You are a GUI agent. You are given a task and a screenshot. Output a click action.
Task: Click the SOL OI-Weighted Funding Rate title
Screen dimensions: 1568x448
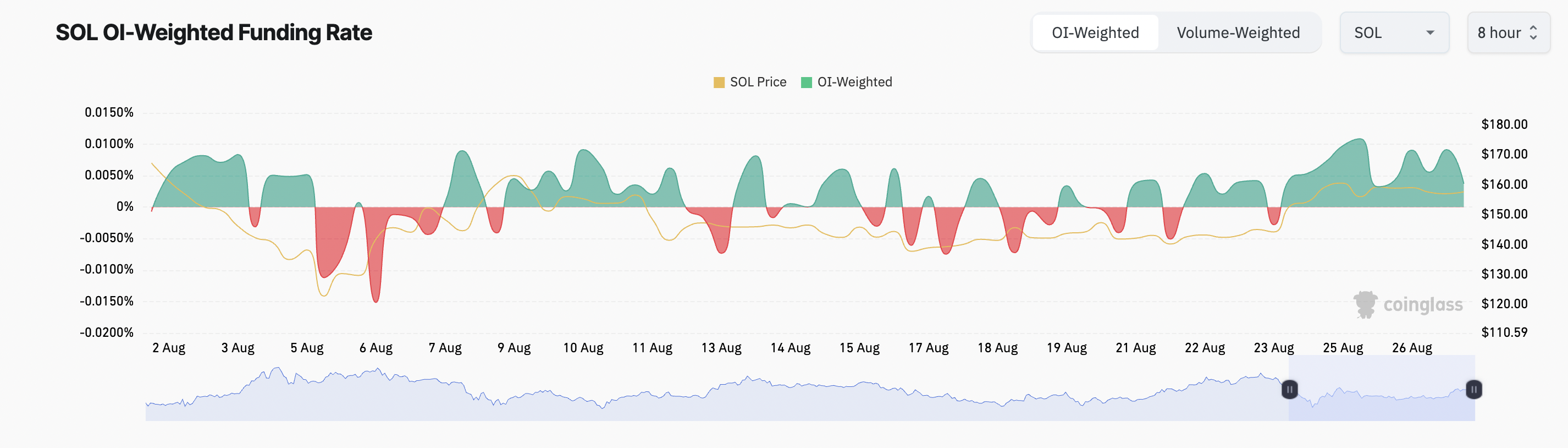coord(214,33)
